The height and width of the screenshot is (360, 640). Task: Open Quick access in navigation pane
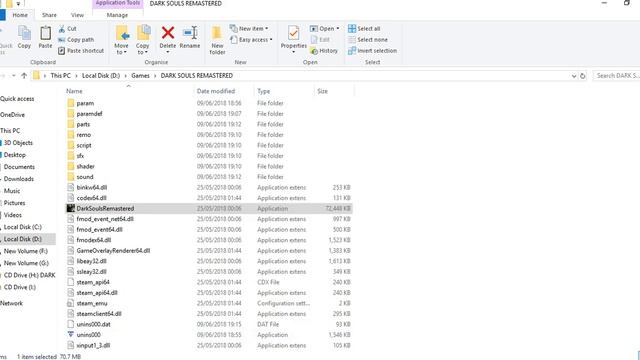[x=17, y=99]
